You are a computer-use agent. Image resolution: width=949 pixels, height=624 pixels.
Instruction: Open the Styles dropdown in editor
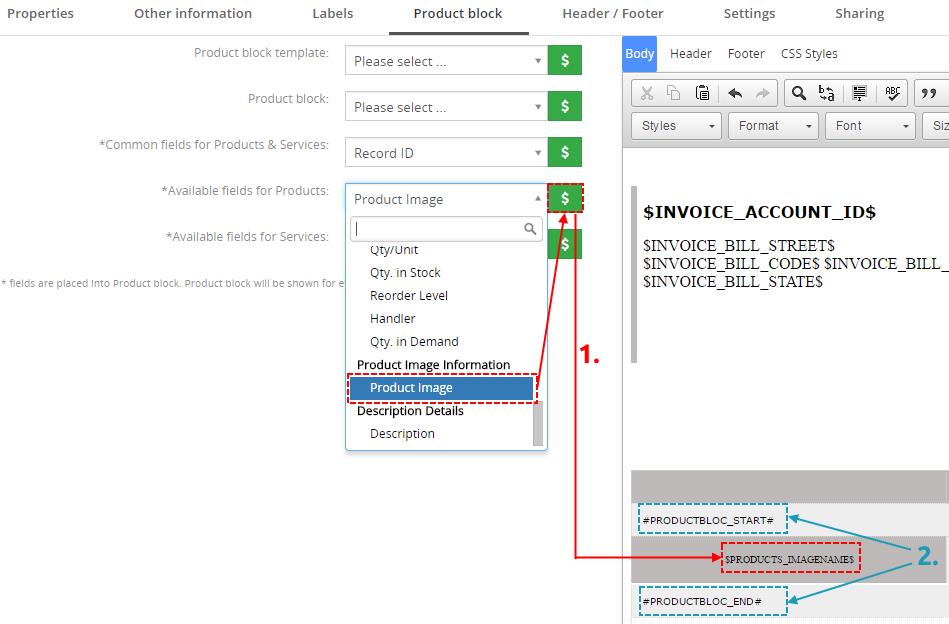click(x=677, y=126)
